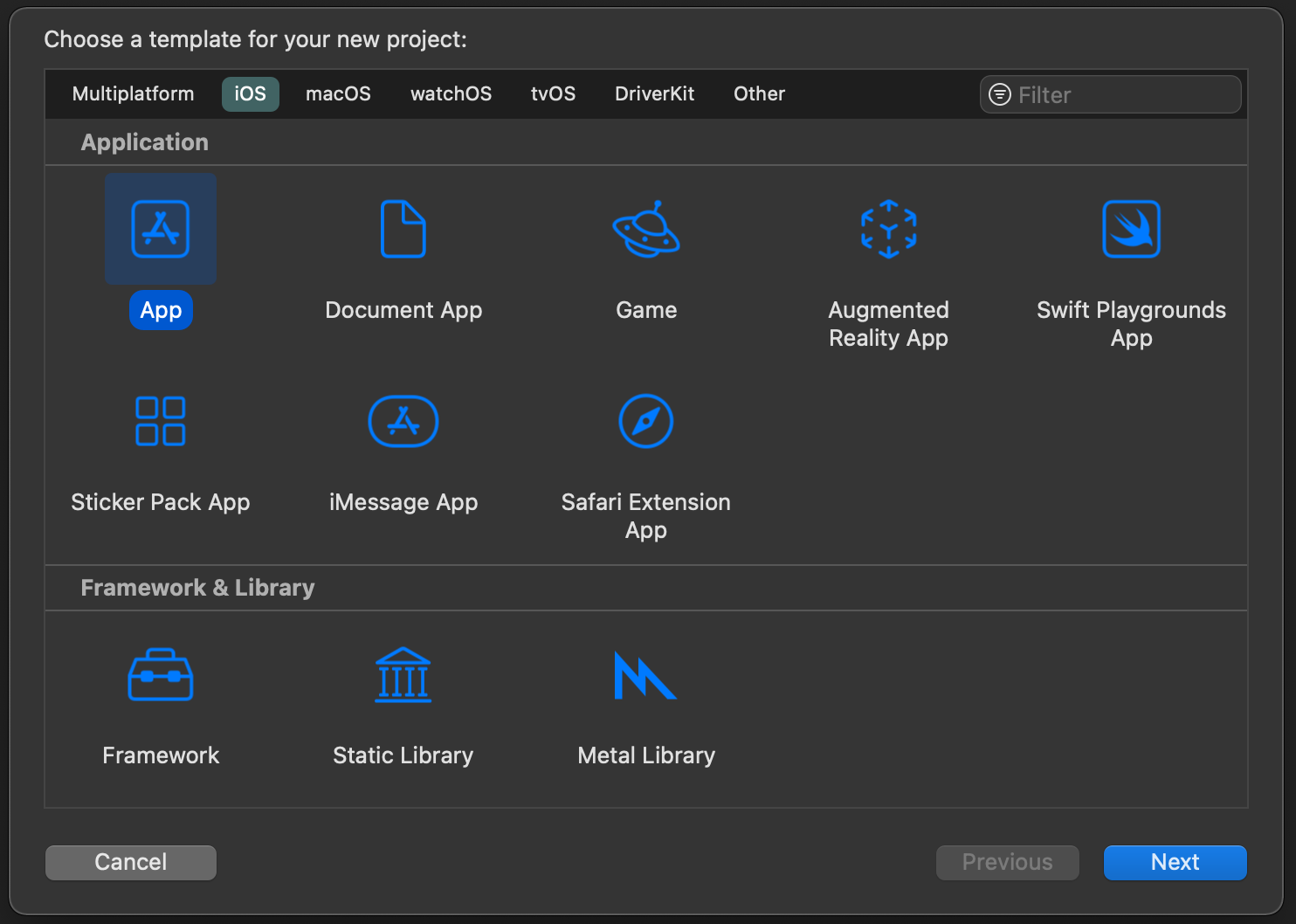Switch to the macOS tab
The height and width of the screenshot is (924, 1296).
(338, 94)
